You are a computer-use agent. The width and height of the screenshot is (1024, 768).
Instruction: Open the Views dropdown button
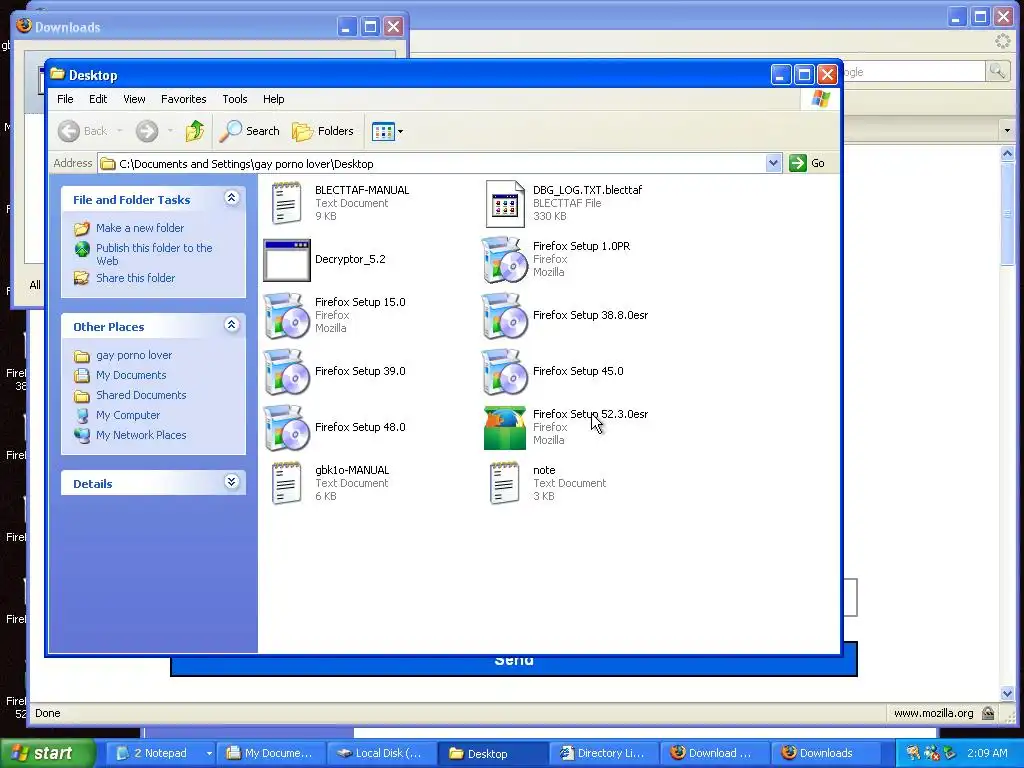tap(387, 131)
